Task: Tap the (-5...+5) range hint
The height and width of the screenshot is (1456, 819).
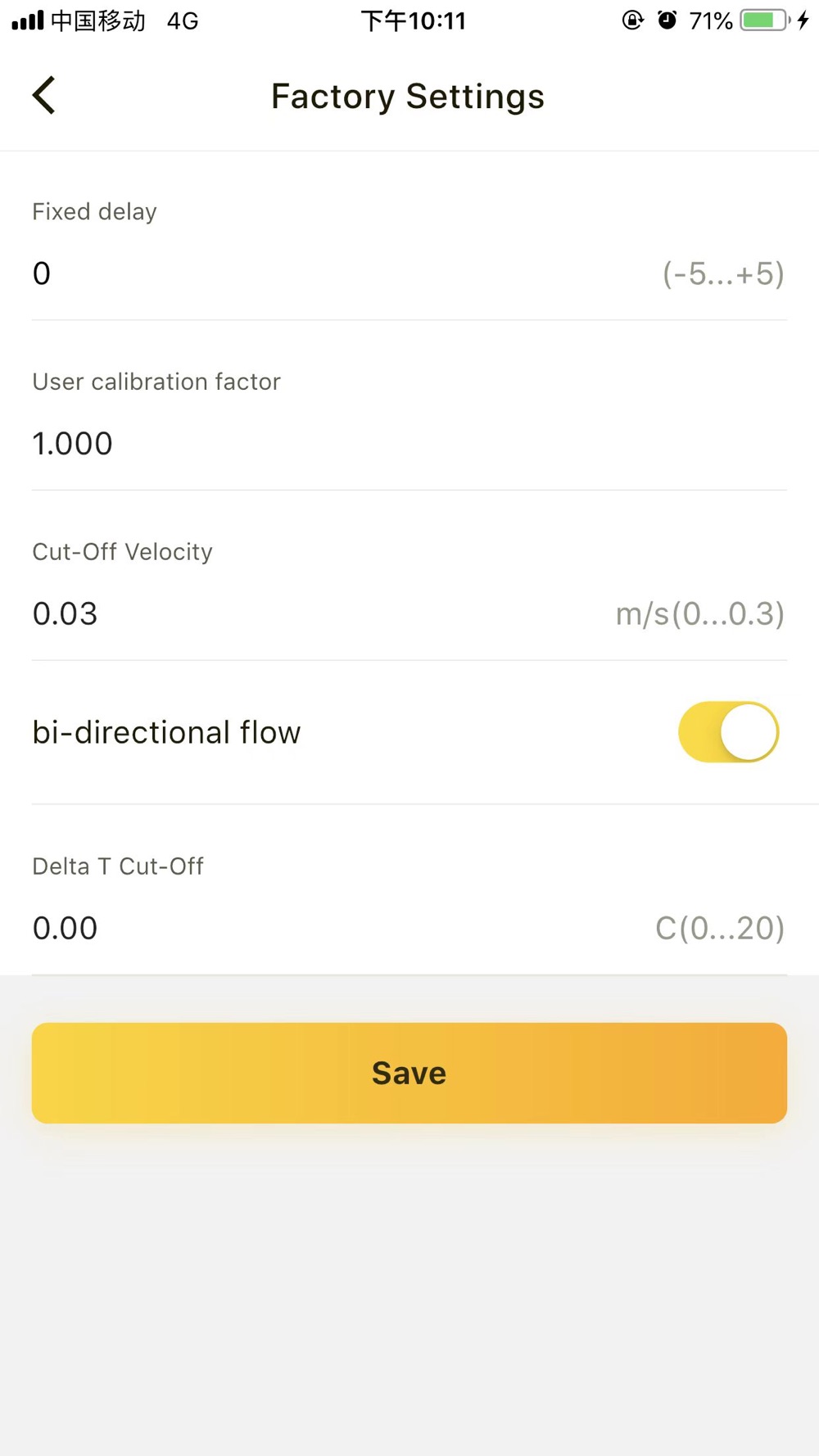Action: (723, 274)
